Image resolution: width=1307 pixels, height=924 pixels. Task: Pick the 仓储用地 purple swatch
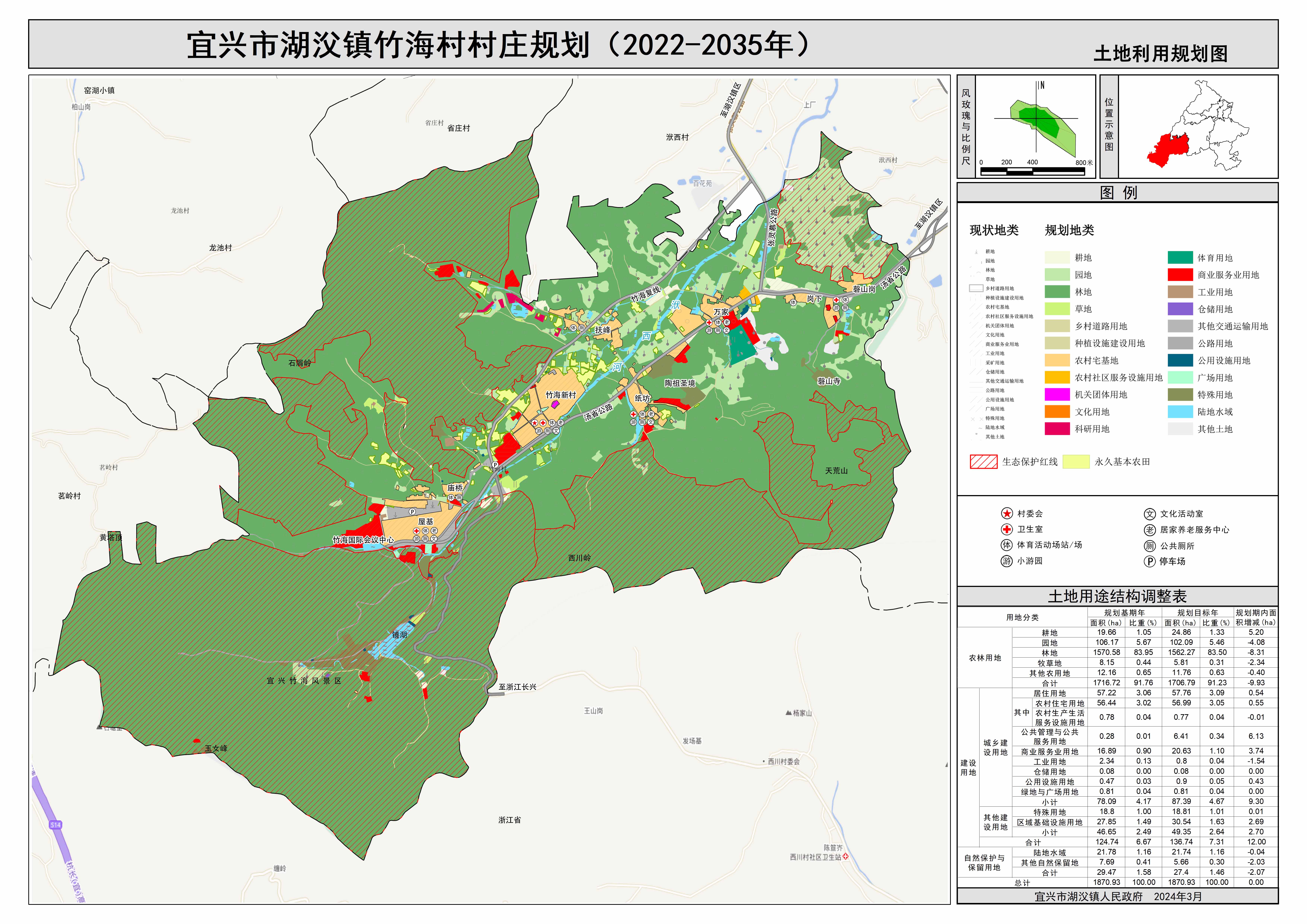pos(1180,309)
